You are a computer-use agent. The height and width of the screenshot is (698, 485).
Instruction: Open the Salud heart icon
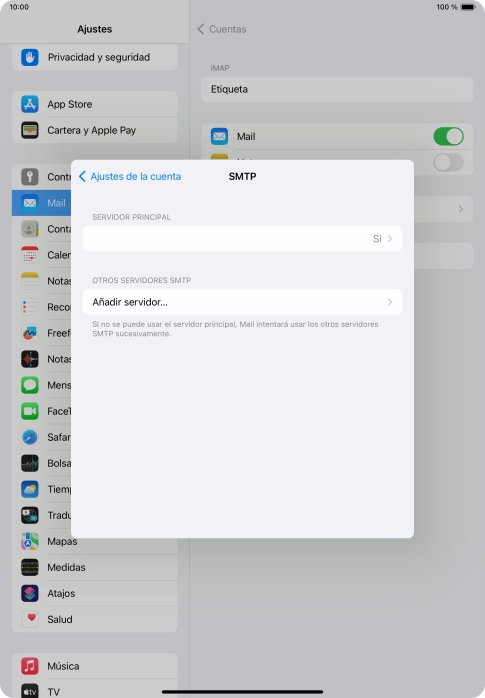coord(30,619)
